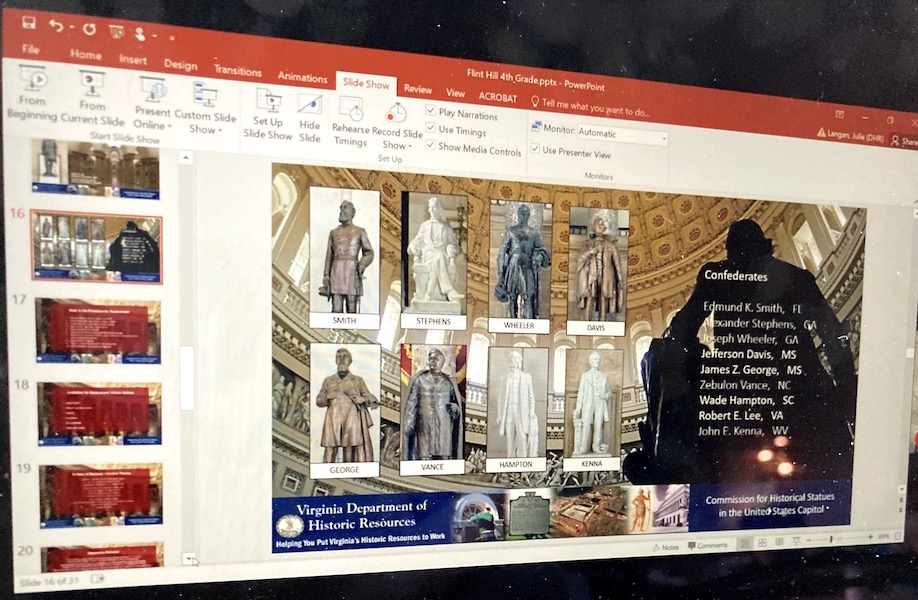Click the SMITH statue picture on slide
Screen dimensions: 918x600
click(345, 251)
